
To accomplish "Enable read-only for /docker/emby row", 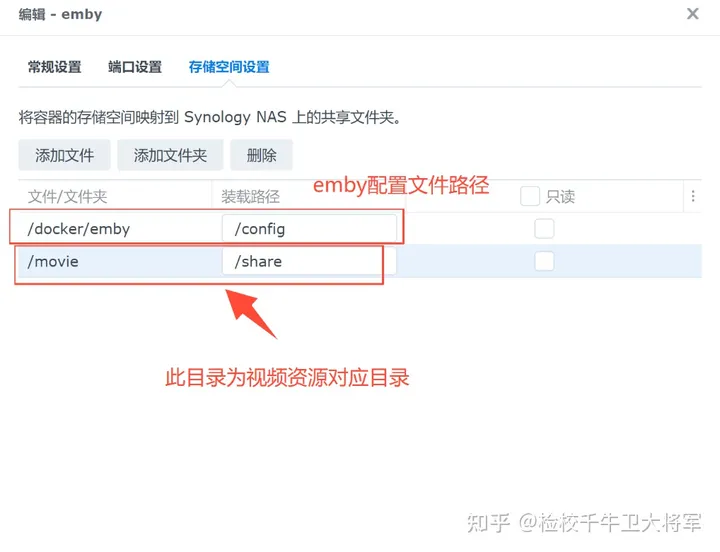I will [544, 229].
